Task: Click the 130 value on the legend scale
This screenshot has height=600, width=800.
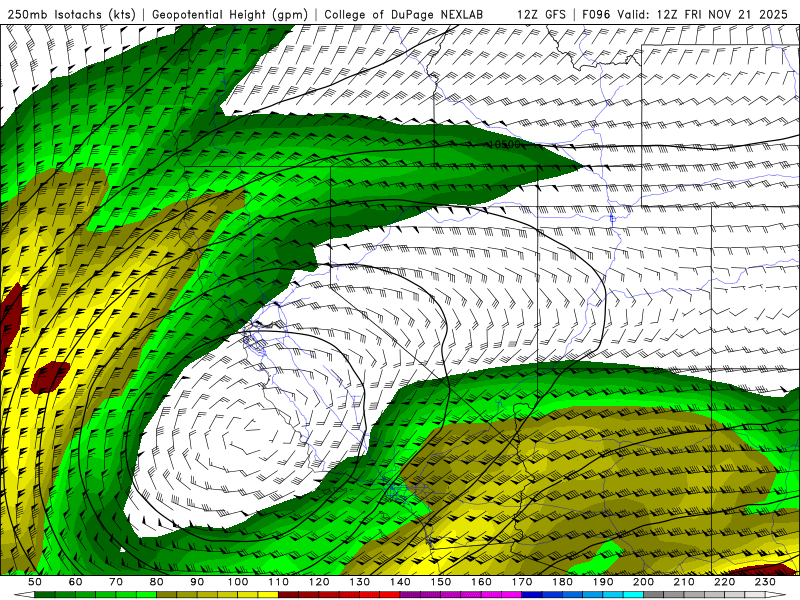Action: pos(360,582)
